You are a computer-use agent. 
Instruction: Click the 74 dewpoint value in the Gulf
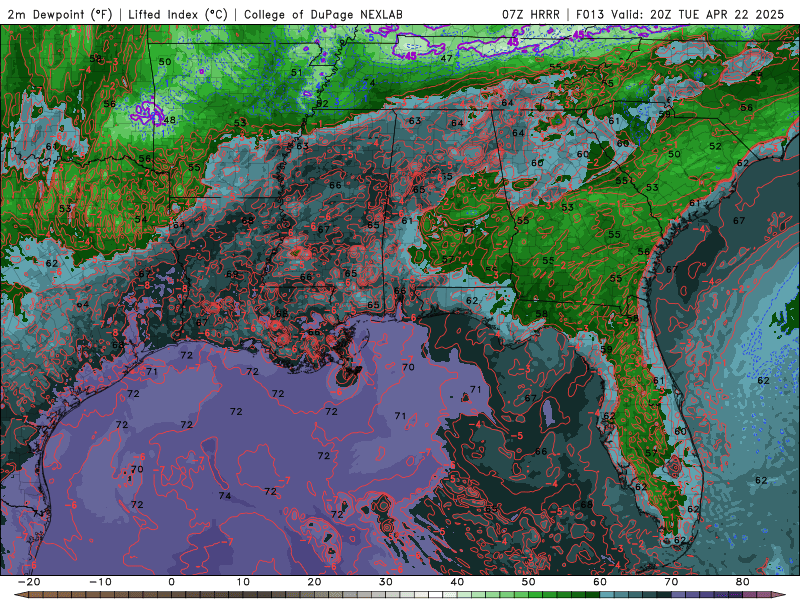(x=224, y=495)
